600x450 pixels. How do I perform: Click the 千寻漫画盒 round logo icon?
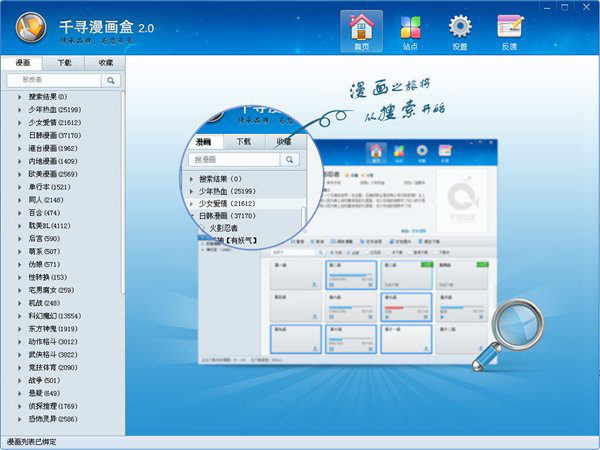(x=31, y=28)
